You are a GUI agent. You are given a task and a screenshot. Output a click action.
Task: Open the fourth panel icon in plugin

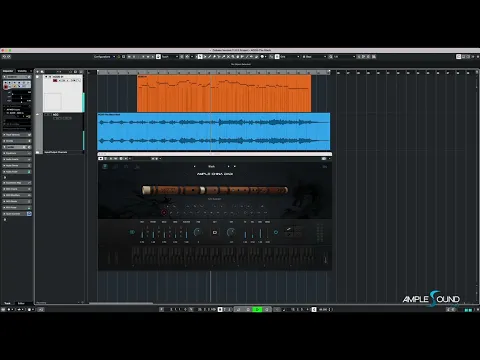pyautogui.click(x=137, y=166)
